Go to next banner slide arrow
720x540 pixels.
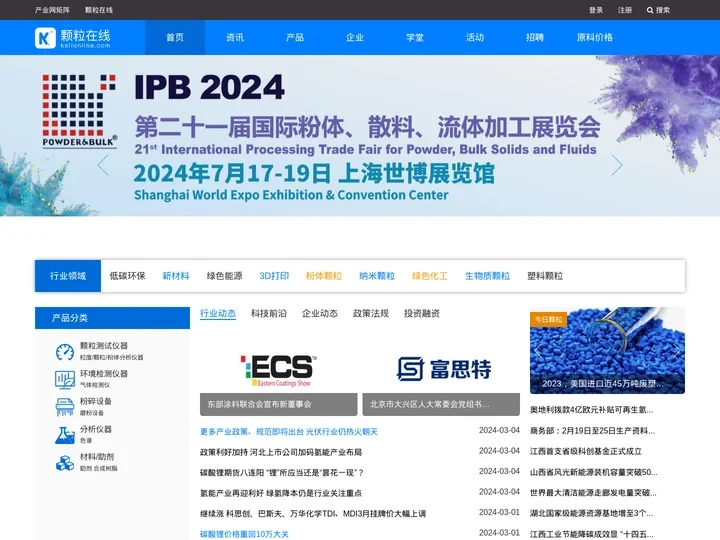617,165
